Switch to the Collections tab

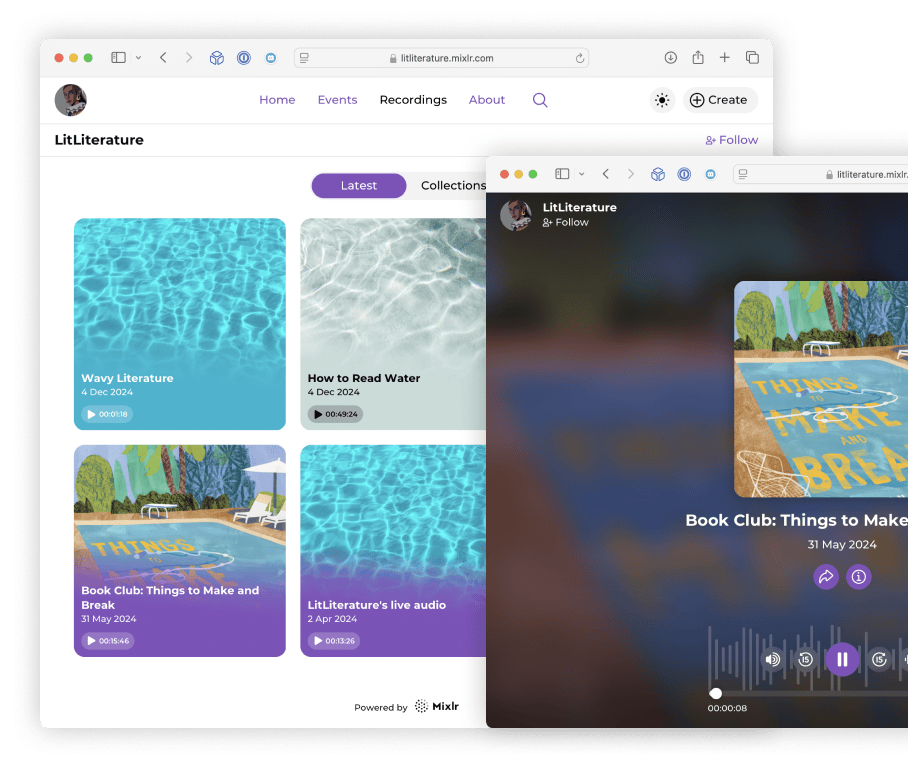tap(452, 186)
